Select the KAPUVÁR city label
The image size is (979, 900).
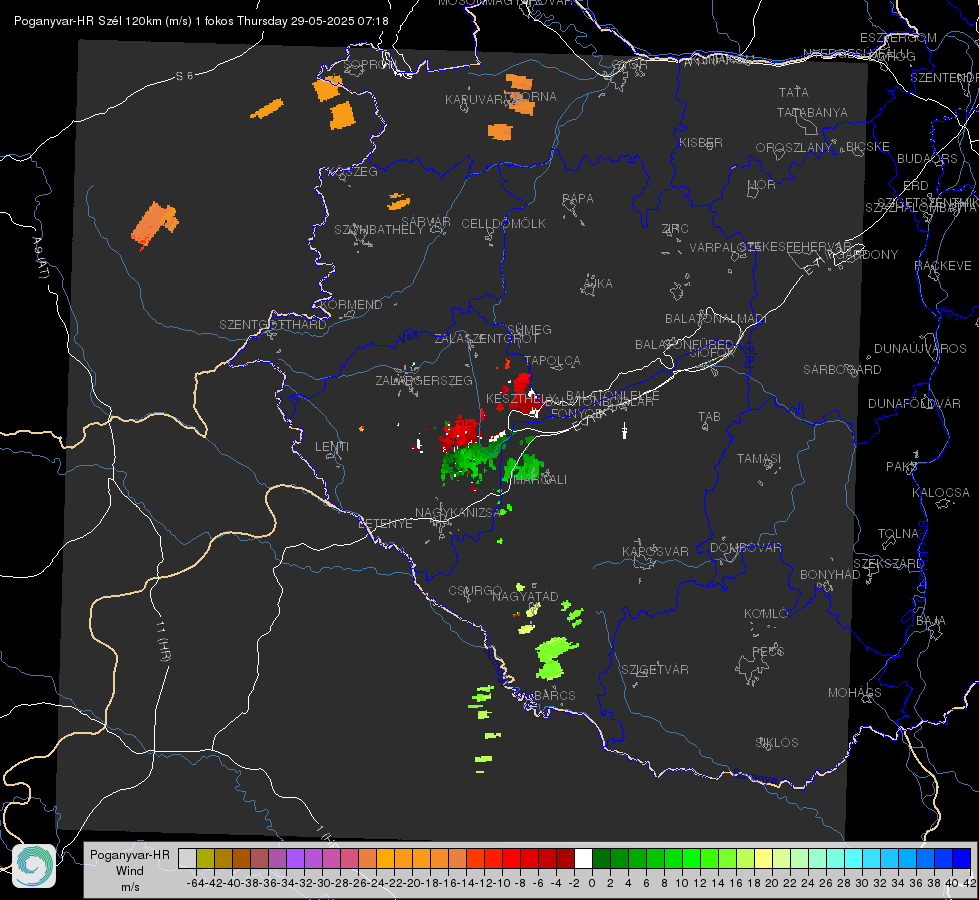click(475, 100)
